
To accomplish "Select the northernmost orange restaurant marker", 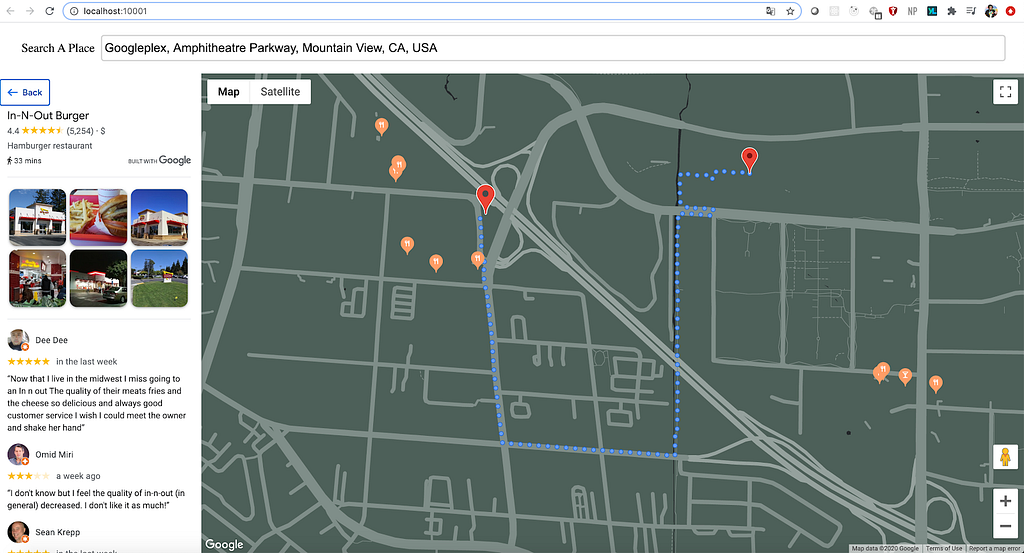I will 382,126.
